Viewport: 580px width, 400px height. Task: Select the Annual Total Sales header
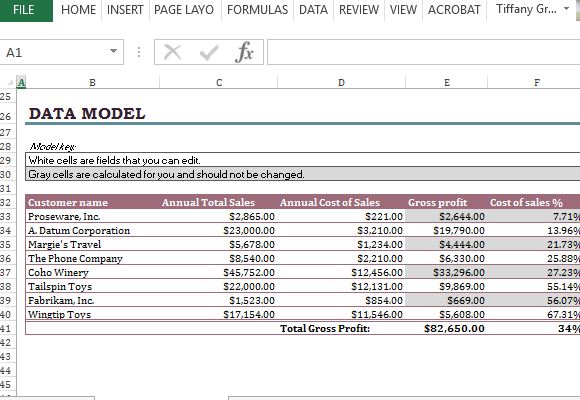click(218, 202)
